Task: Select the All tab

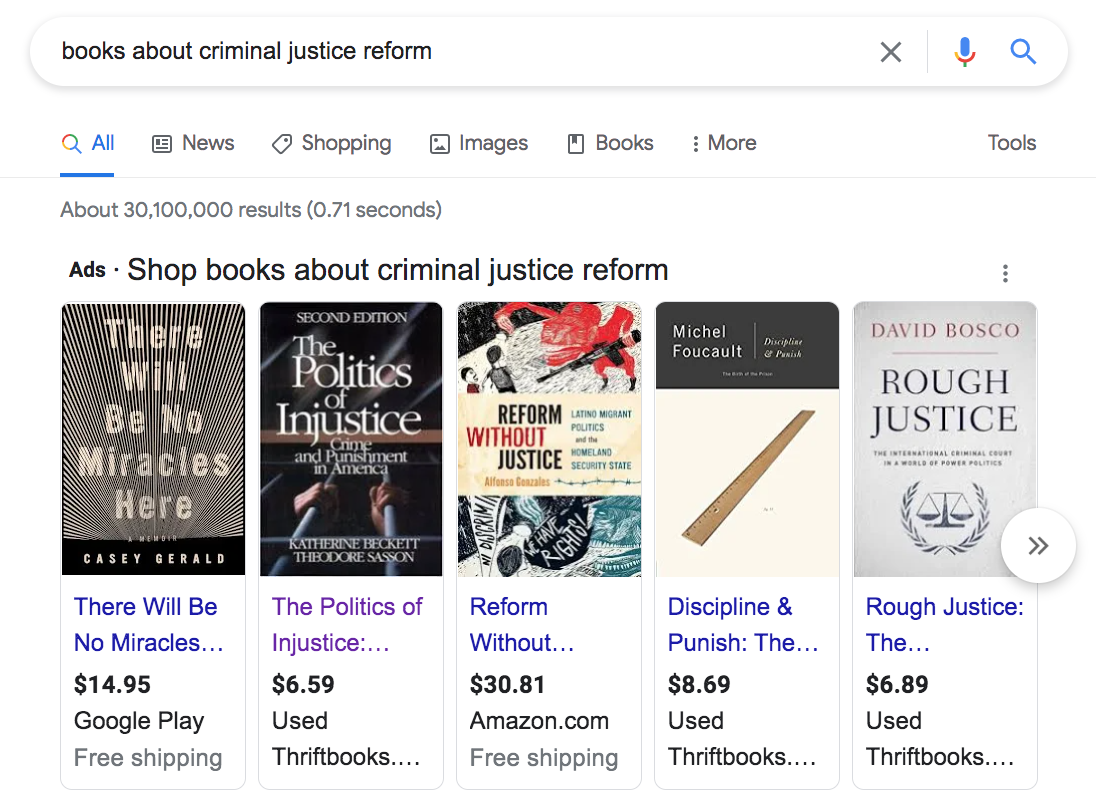Action: [88, 143]
